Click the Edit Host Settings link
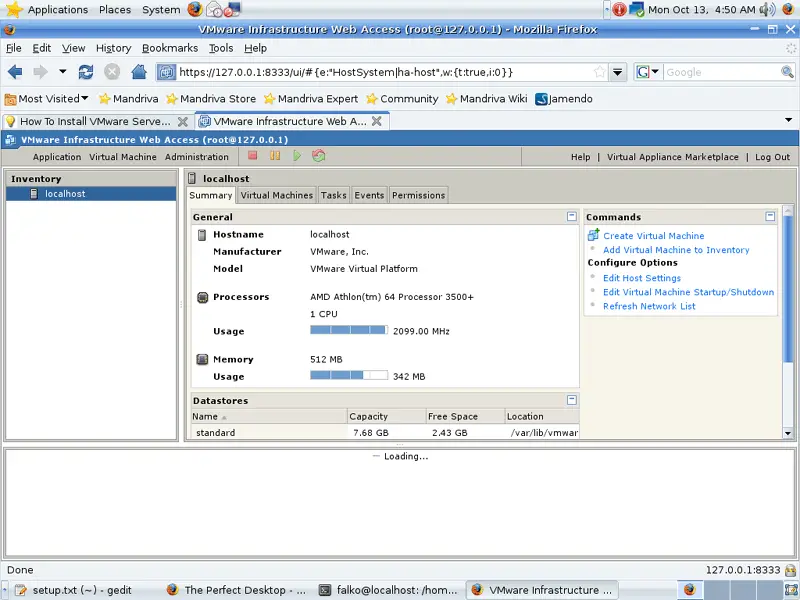The image size is (800, 600). tap(642, 278)
